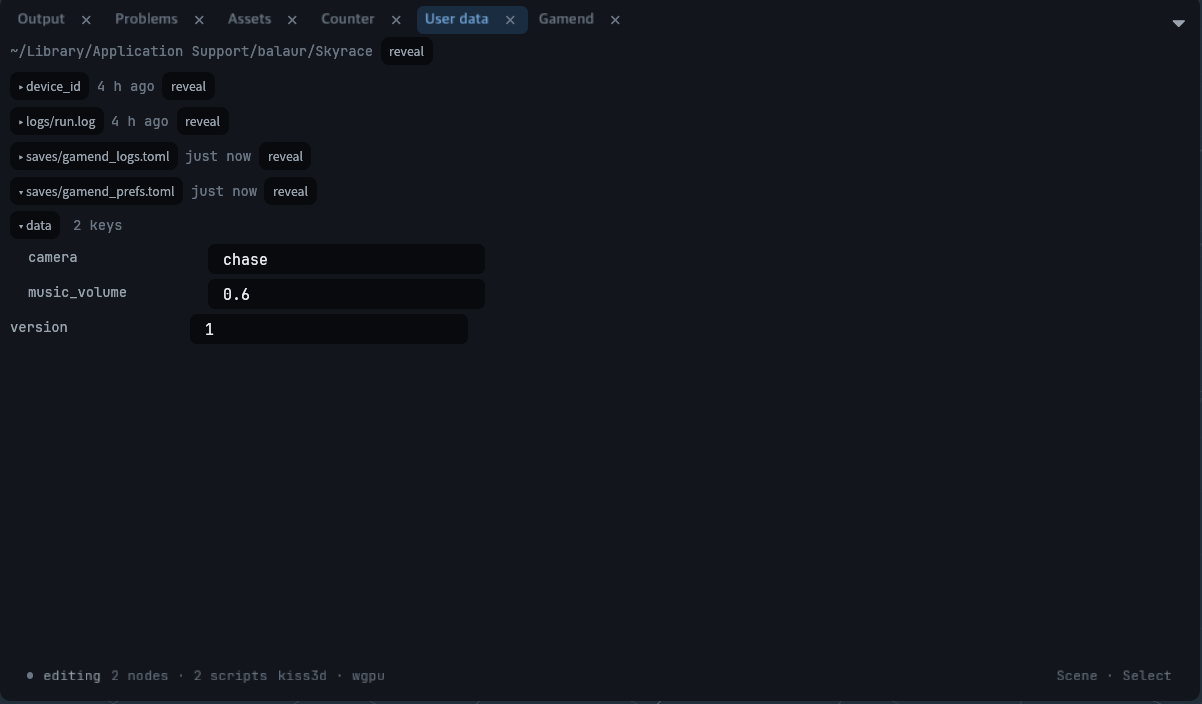Click the camera key label
1202x704 pixels.
[52, 257]
